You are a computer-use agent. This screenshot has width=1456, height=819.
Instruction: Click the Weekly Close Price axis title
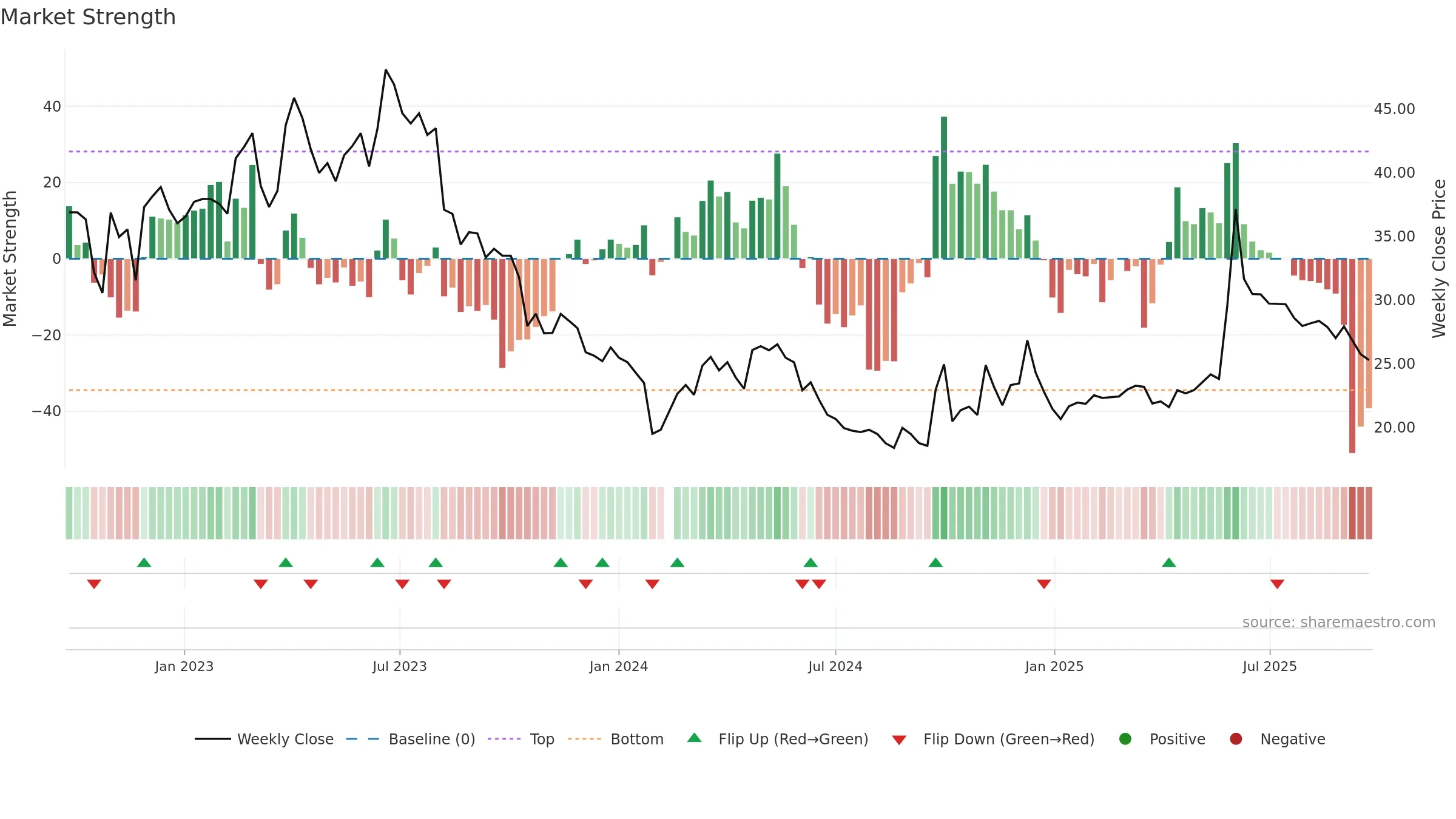tap(1439, 258)
